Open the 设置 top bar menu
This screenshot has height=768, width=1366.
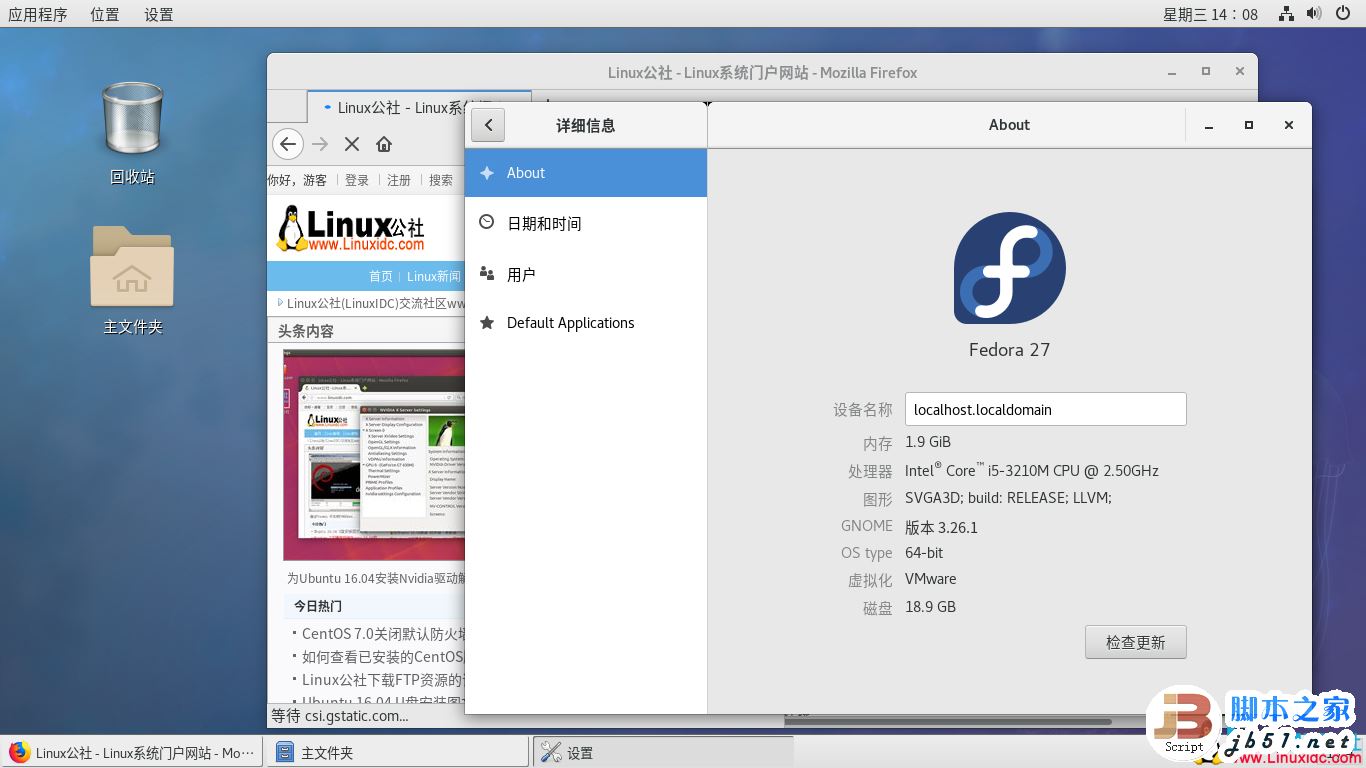click(x=158, y=14)
